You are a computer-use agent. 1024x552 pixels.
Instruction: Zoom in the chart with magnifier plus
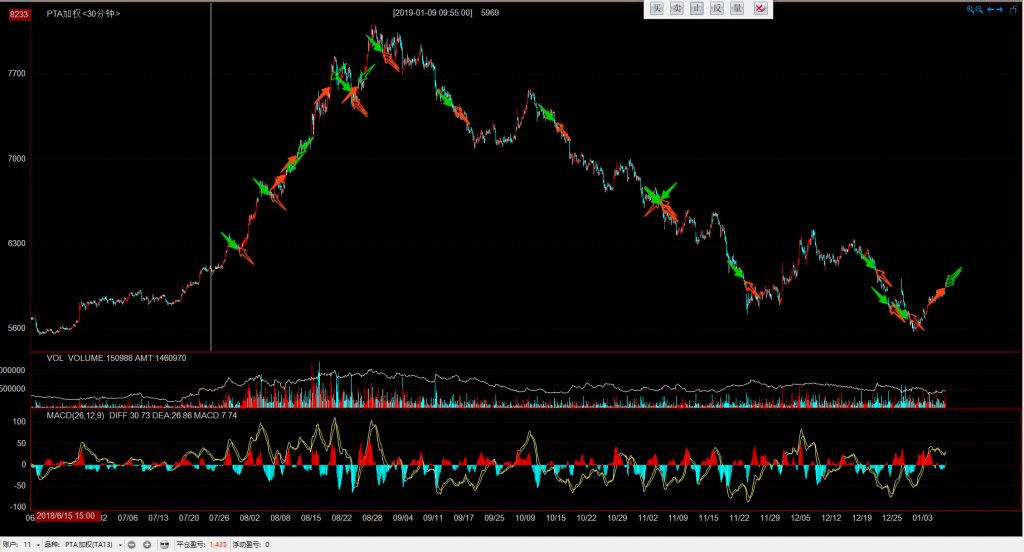[x=970, y=9]
